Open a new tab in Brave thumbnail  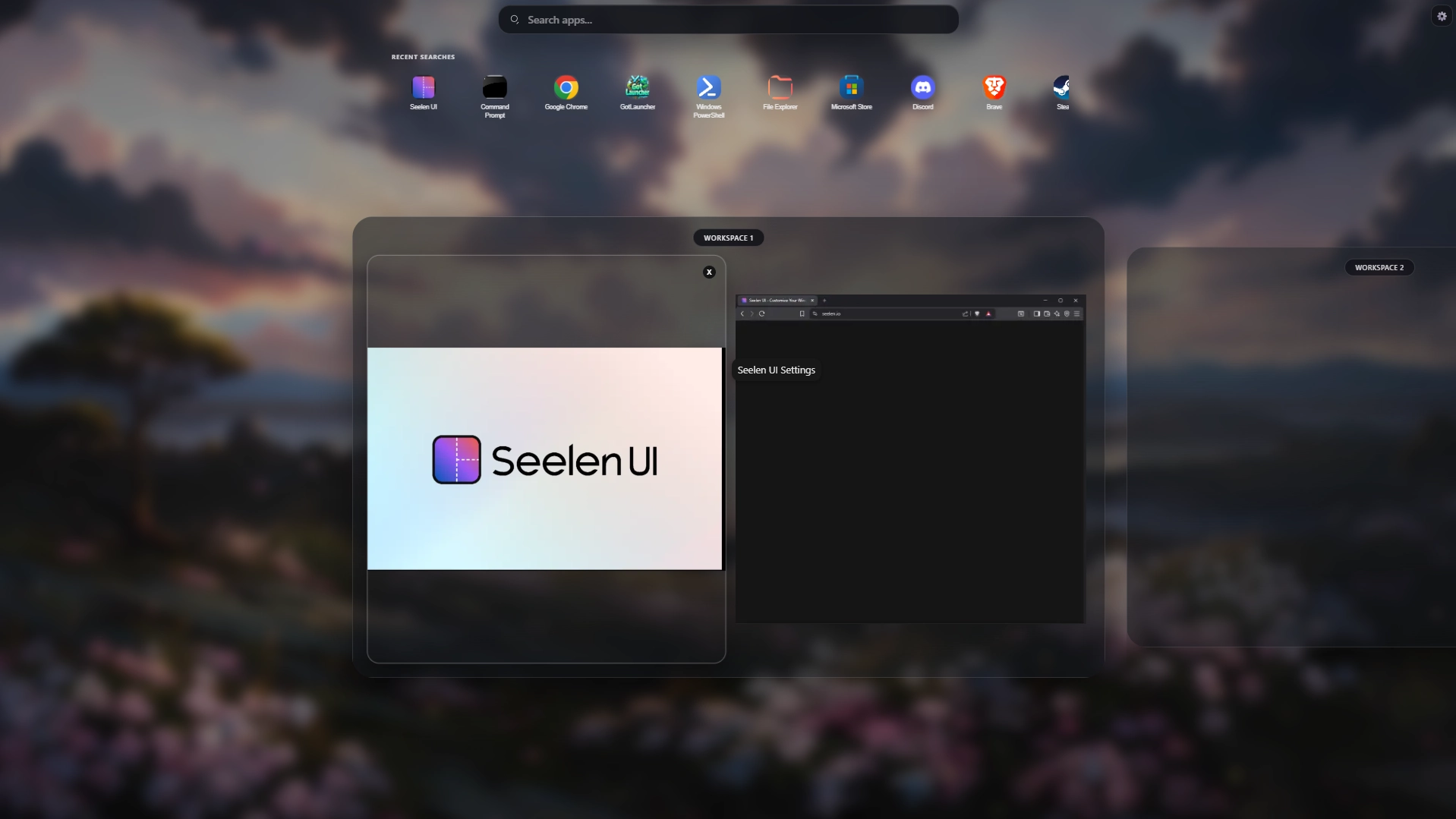coord(824,301)
